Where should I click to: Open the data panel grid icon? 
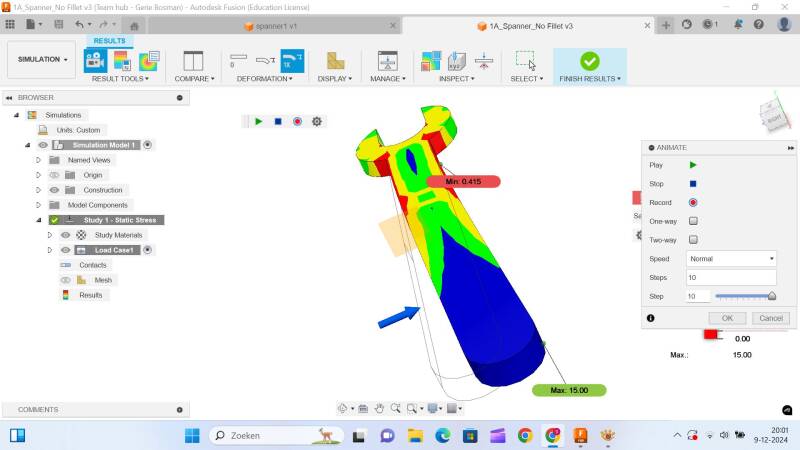[10, 24]
